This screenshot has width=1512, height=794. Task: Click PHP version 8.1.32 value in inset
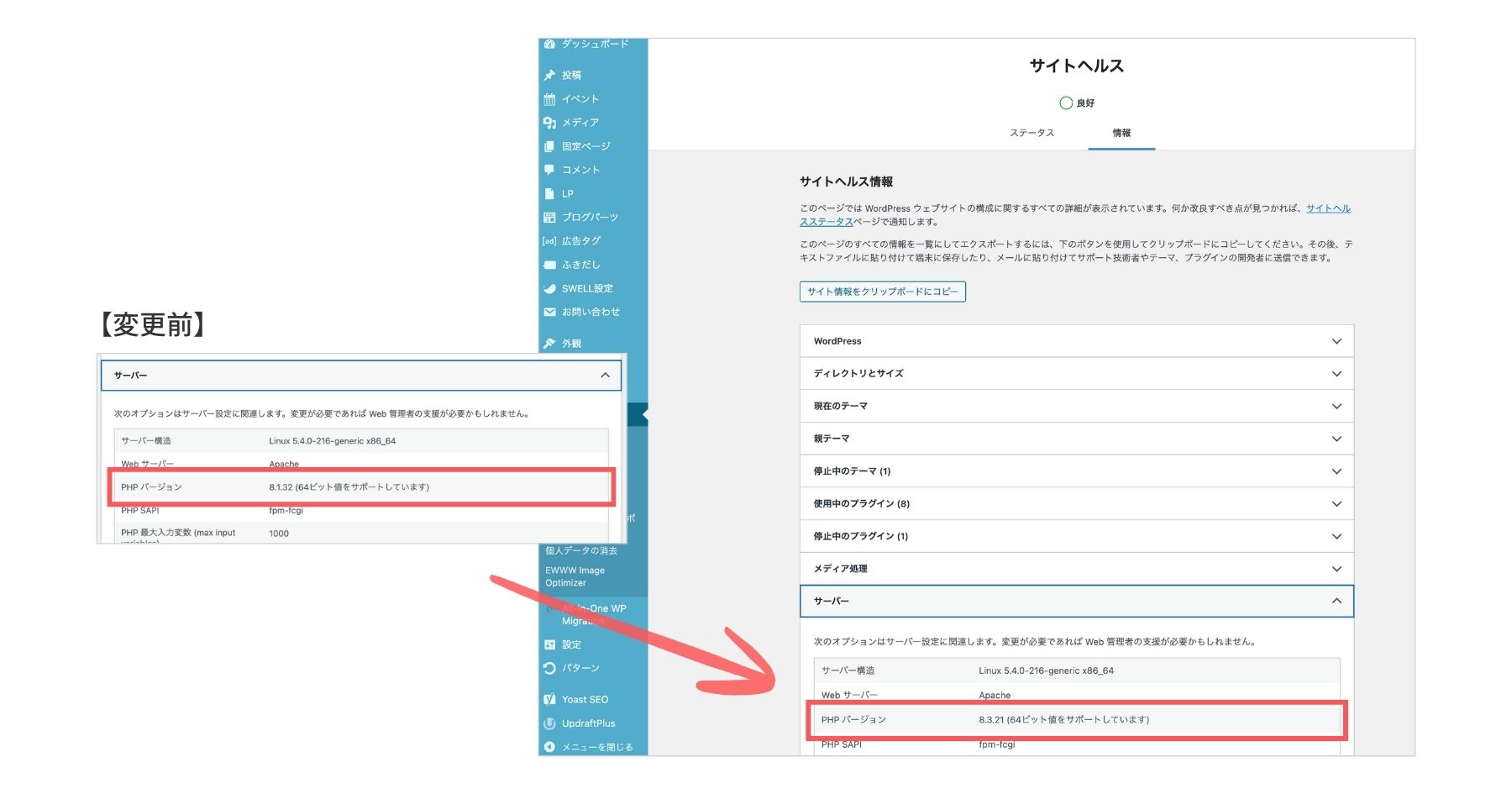tap(349, 486)
